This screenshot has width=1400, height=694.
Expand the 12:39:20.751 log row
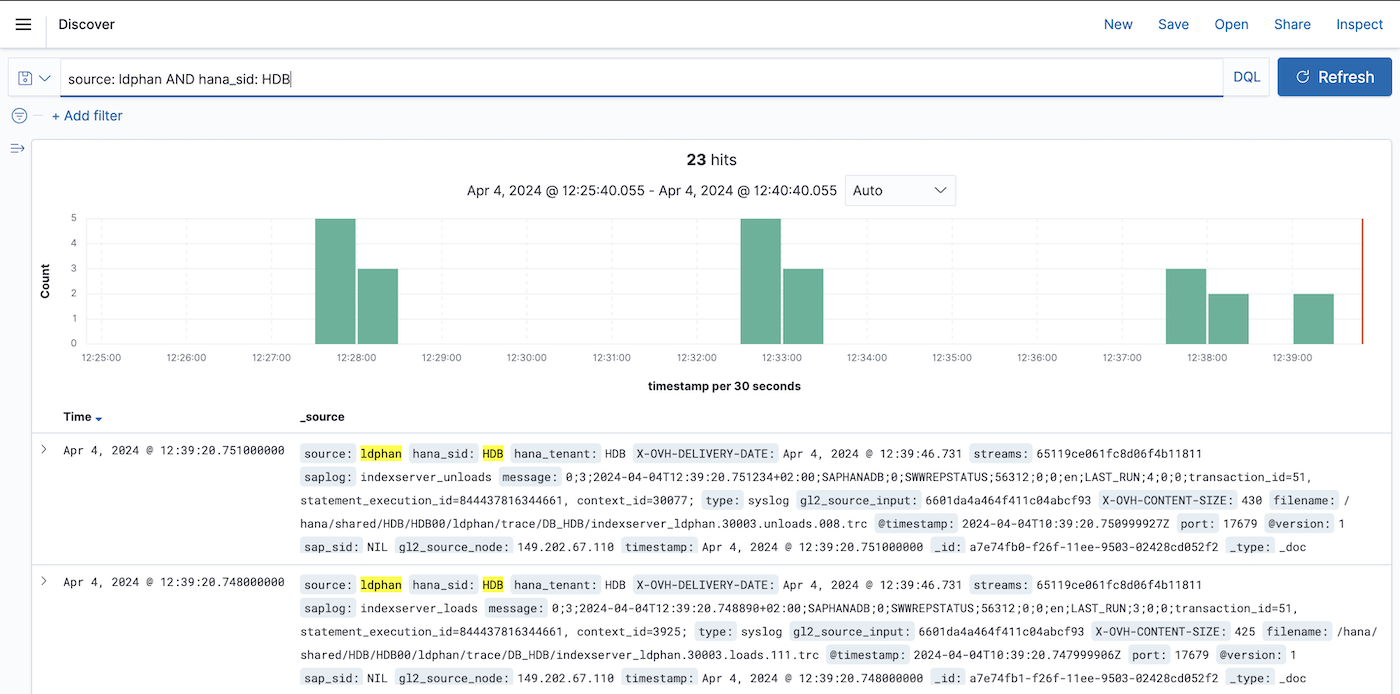point(44,450)
